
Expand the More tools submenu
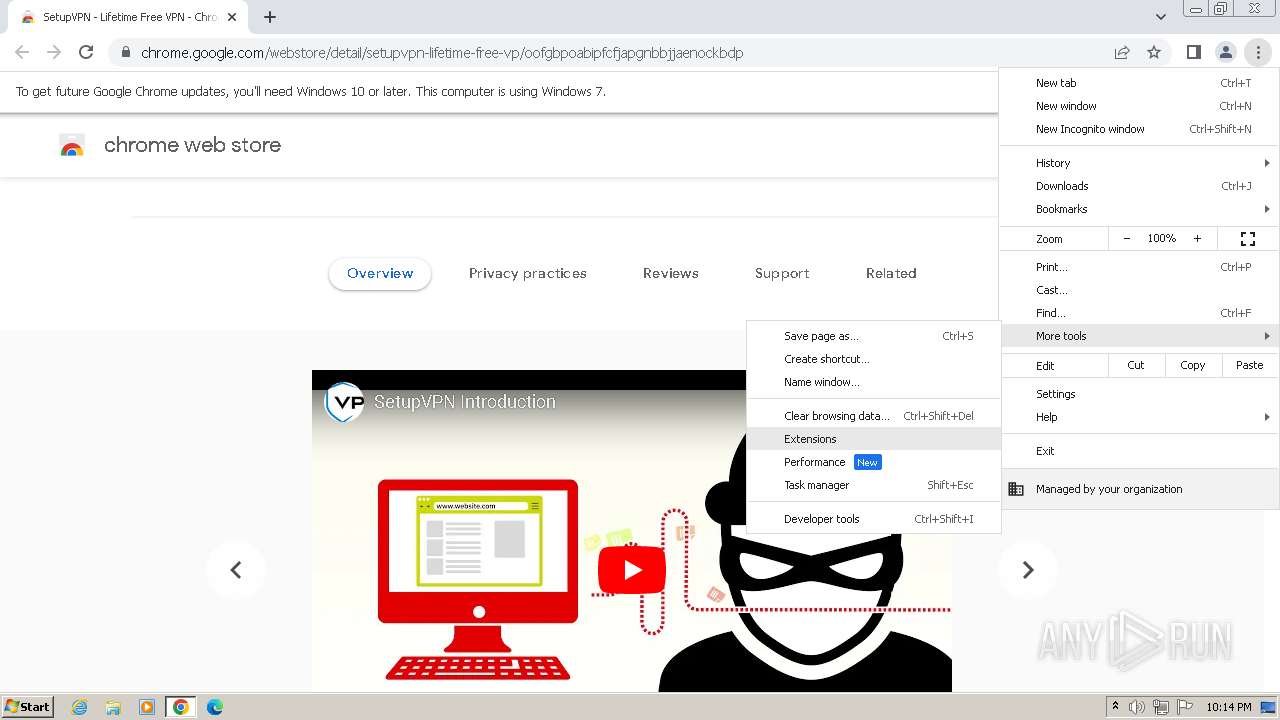(1139, 336)
